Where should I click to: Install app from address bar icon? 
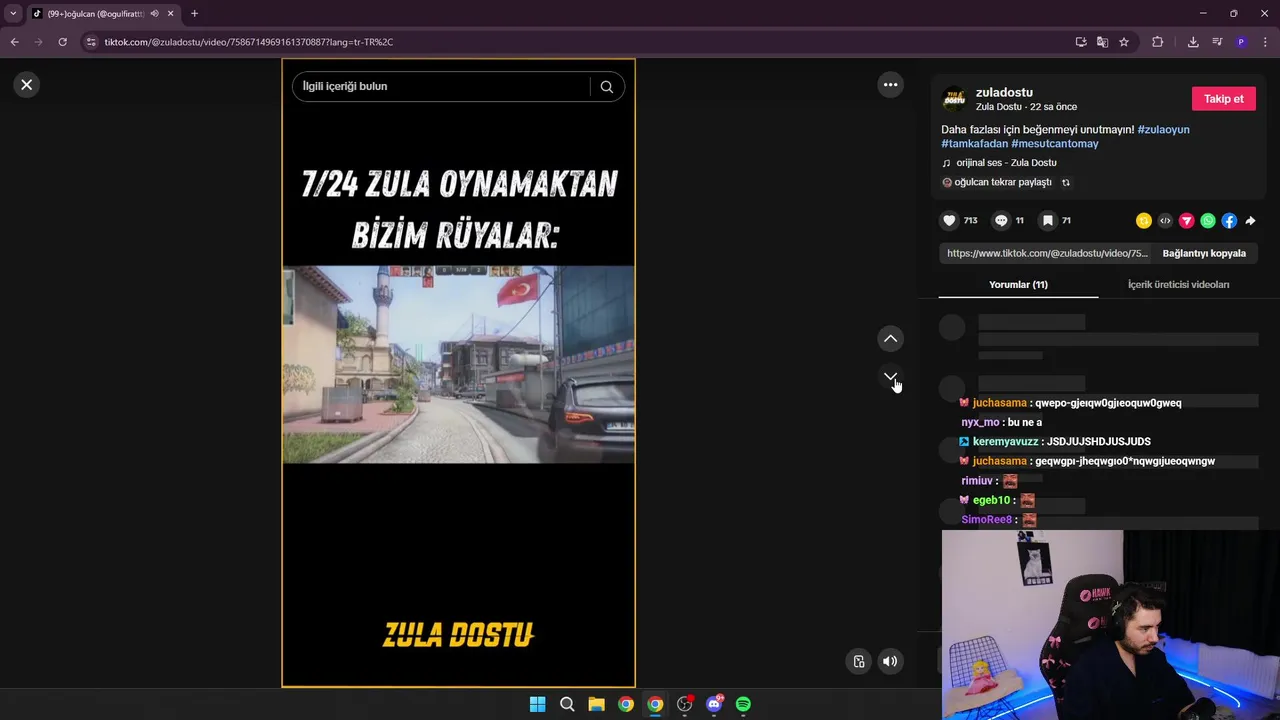1081,42
